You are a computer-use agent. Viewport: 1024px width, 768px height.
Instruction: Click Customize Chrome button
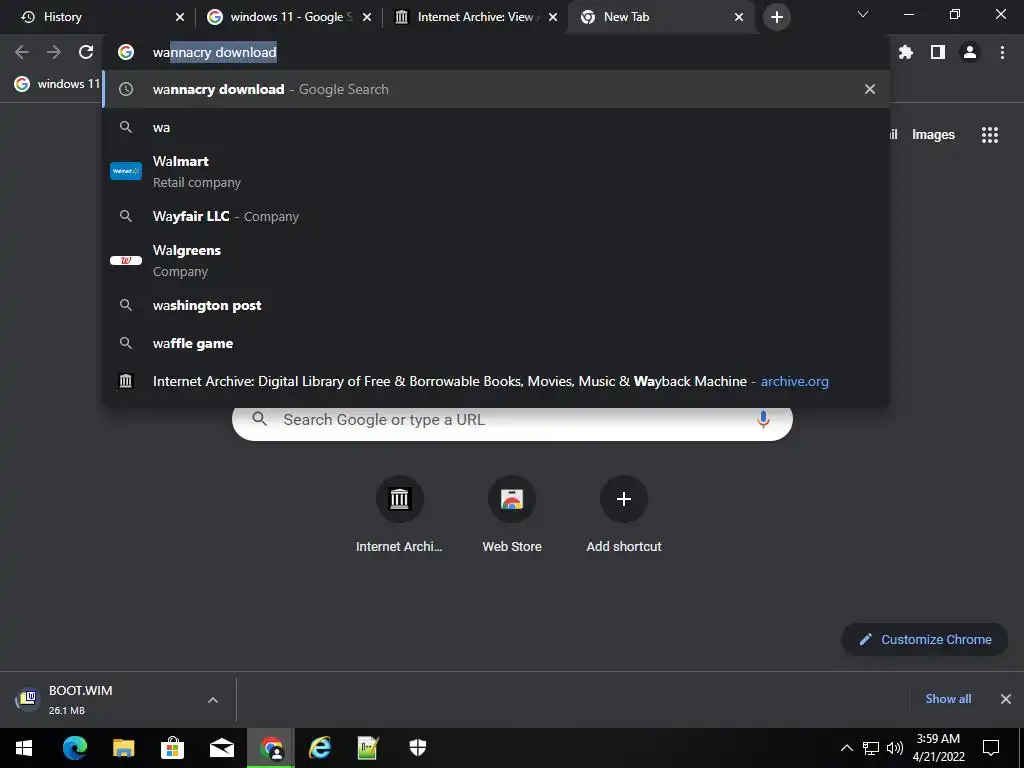[924, 639]
